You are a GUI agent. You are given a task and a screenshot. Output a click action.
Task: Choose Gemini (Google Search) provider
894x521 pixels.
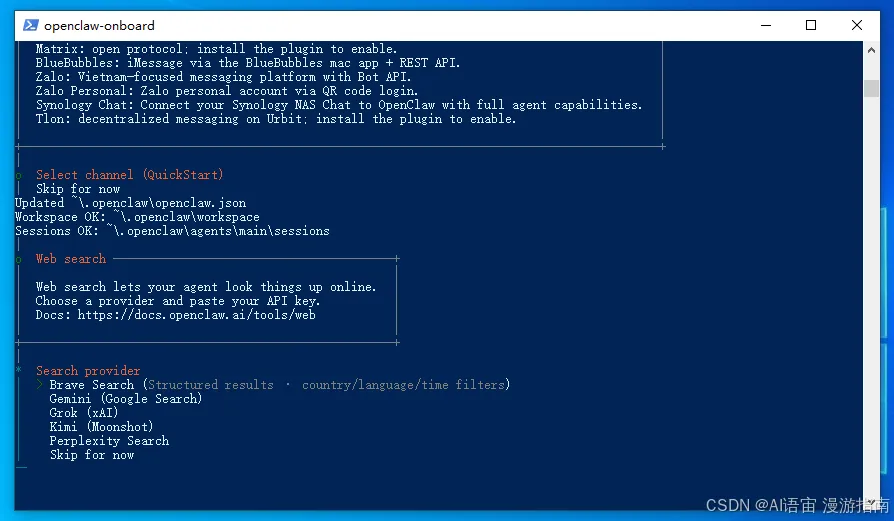pos(125,398)
